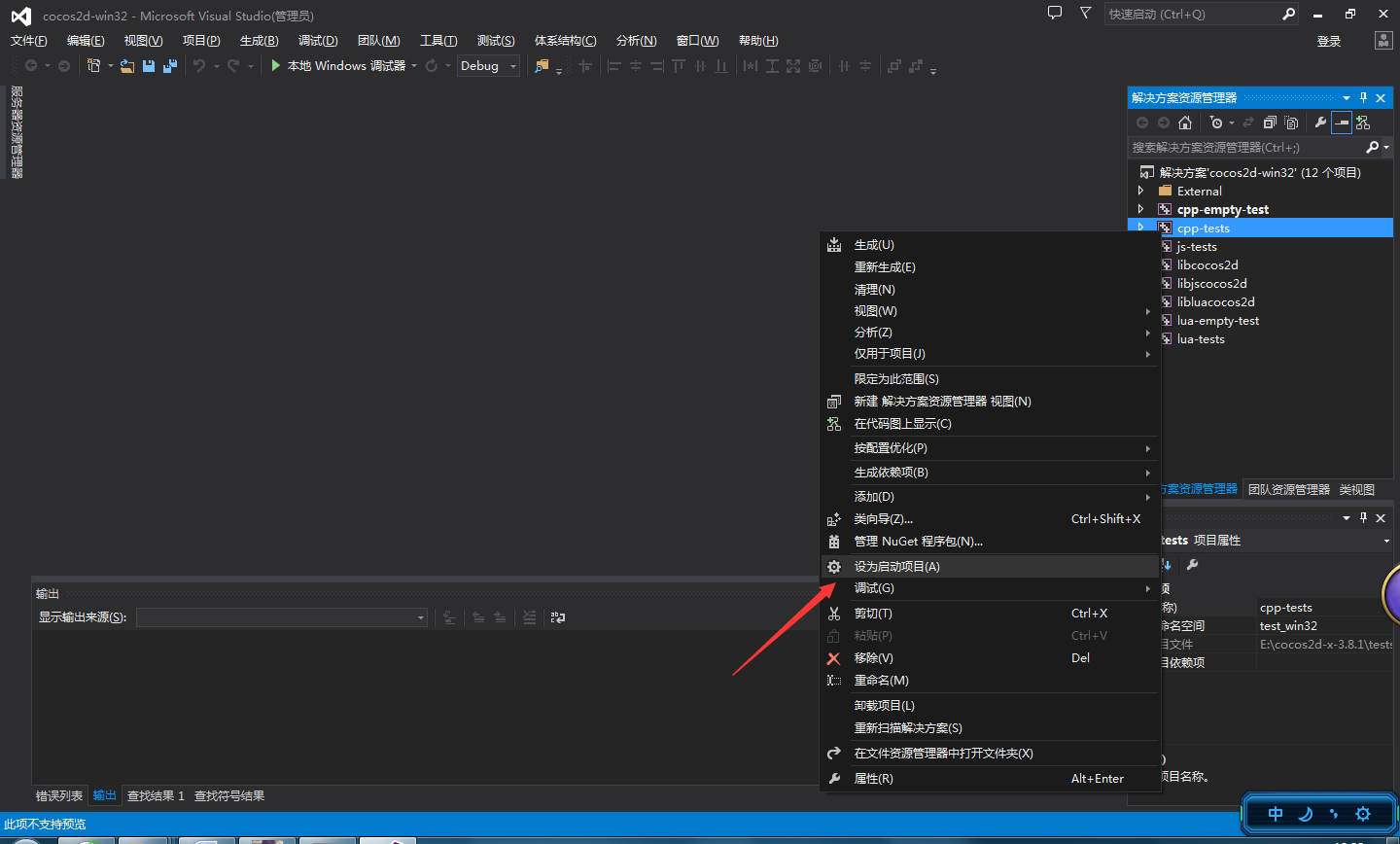Click the Quick Launch search magnifier
Image resolution: width=1400 pixels, height=844 pixels.
pyautogui.click(x=1288, y=14)
